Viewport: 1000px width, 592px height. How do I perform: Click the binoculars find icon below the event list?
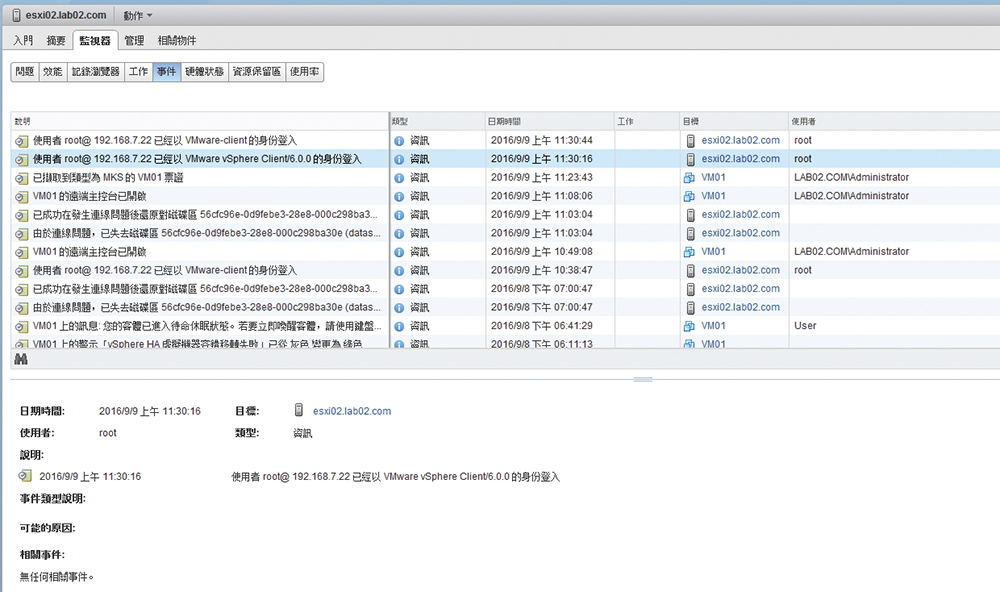[x=21, y=360]
